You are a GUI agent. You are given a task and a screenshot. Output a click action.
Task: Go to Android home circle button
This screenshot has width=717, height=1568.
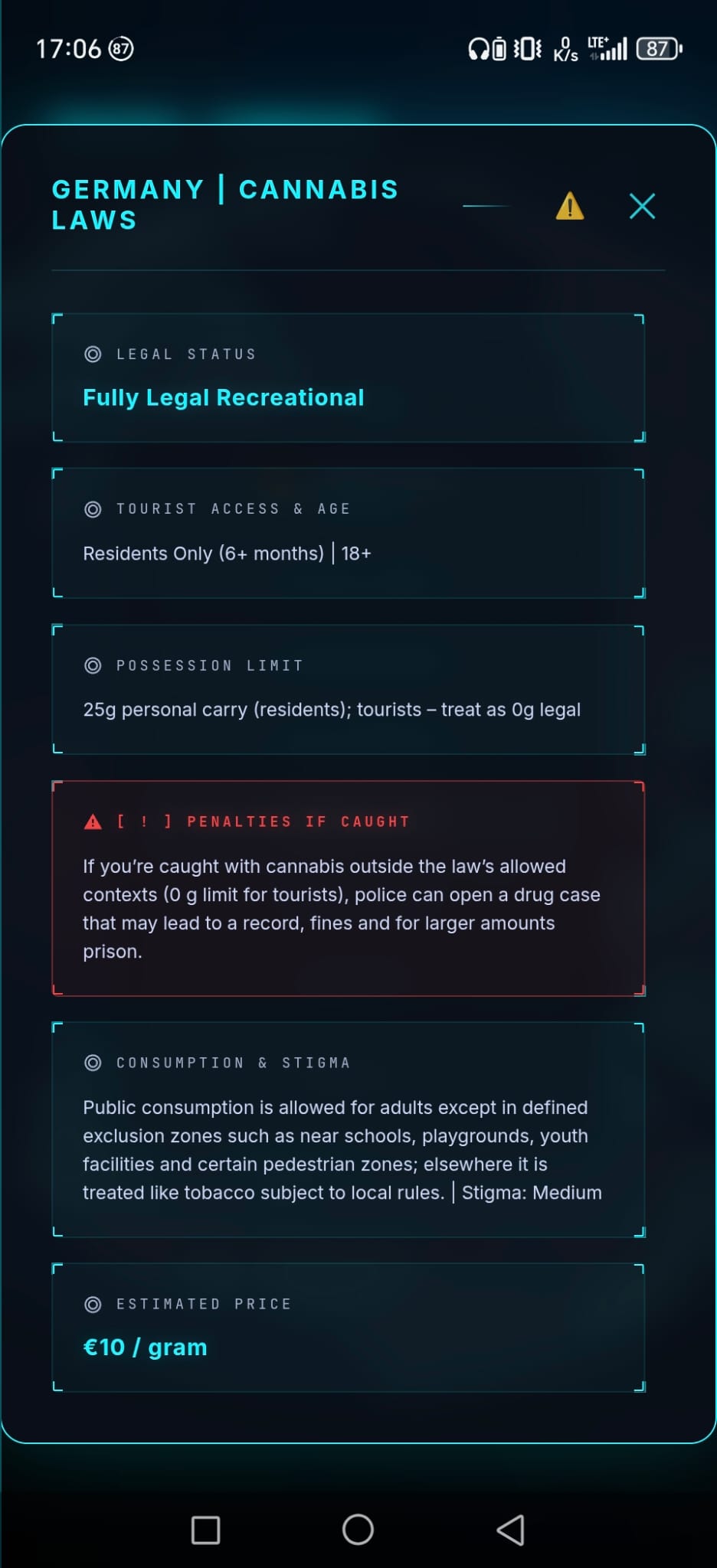[358, 1530]
